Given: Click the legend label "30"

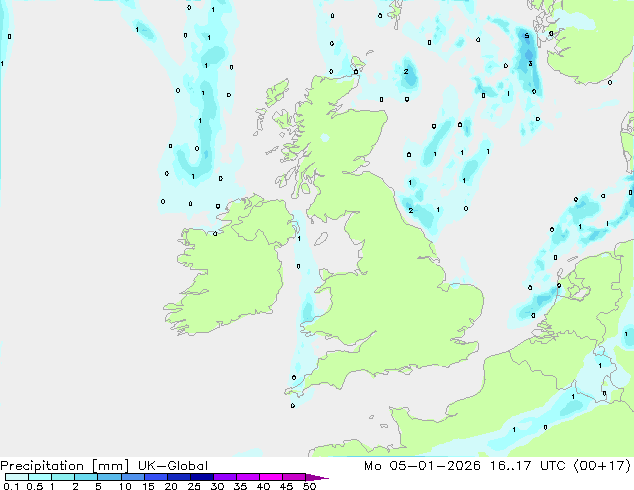Looking at the screenshot, I should tap(217, 486).
